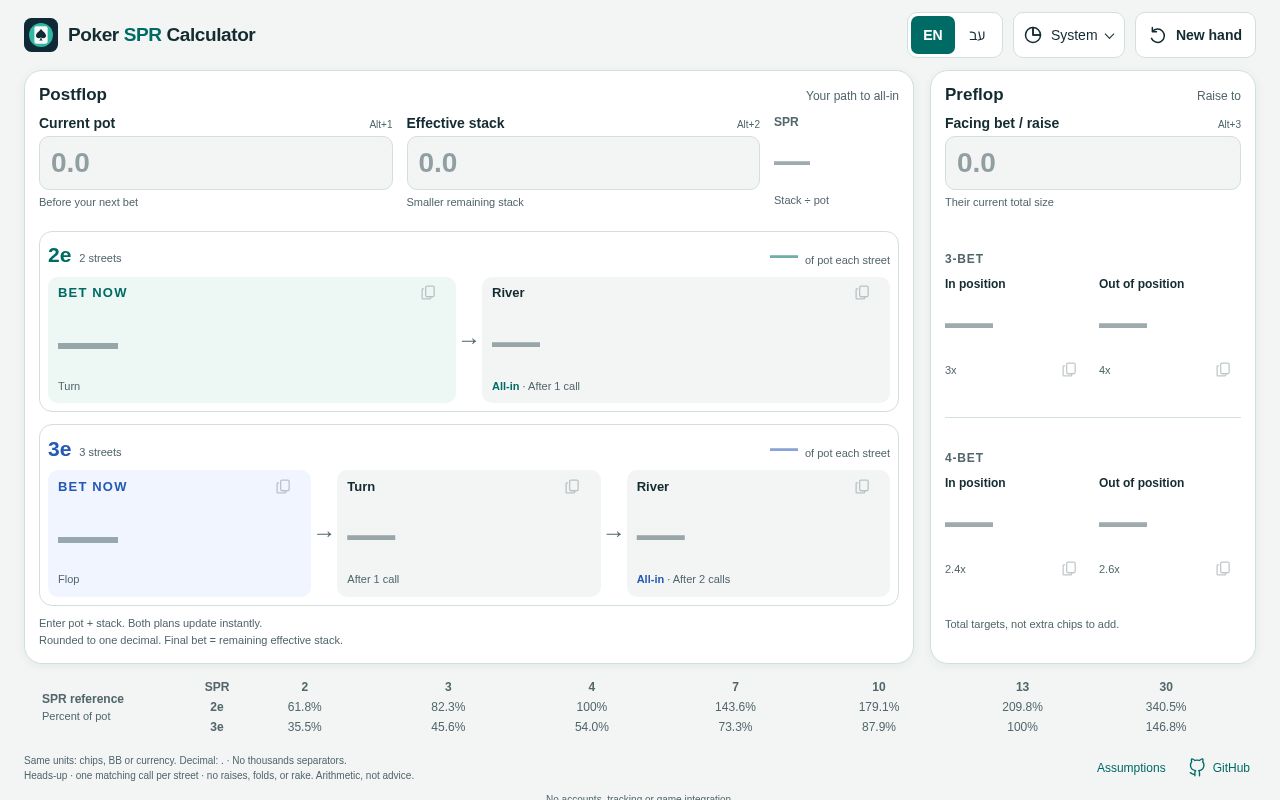Screen dimensions: 1280x800
Task: Click the 3e BET NOW card
Action: click(179, 533)
